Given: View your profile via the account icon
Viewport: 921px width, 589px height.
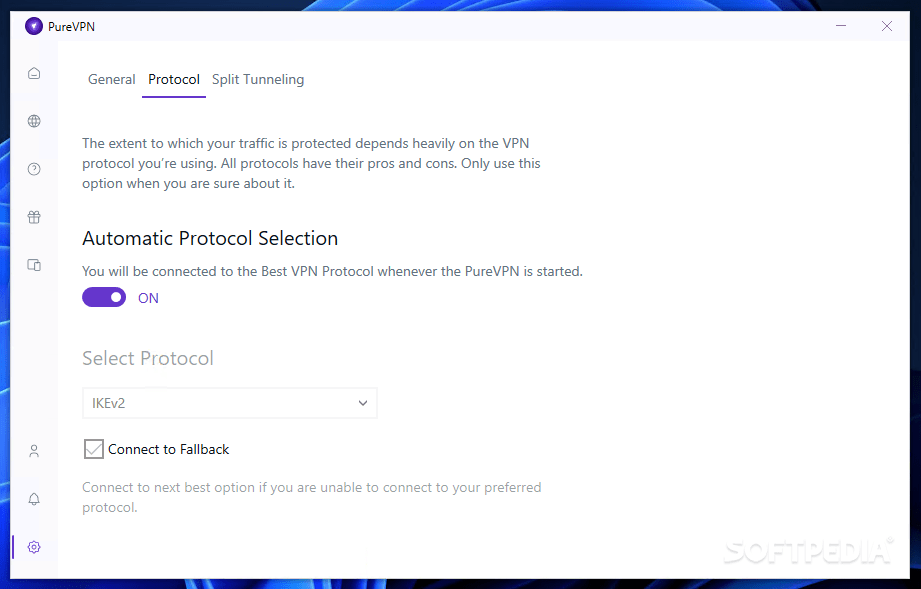Looking at the screenshot, I should point(33,450).
